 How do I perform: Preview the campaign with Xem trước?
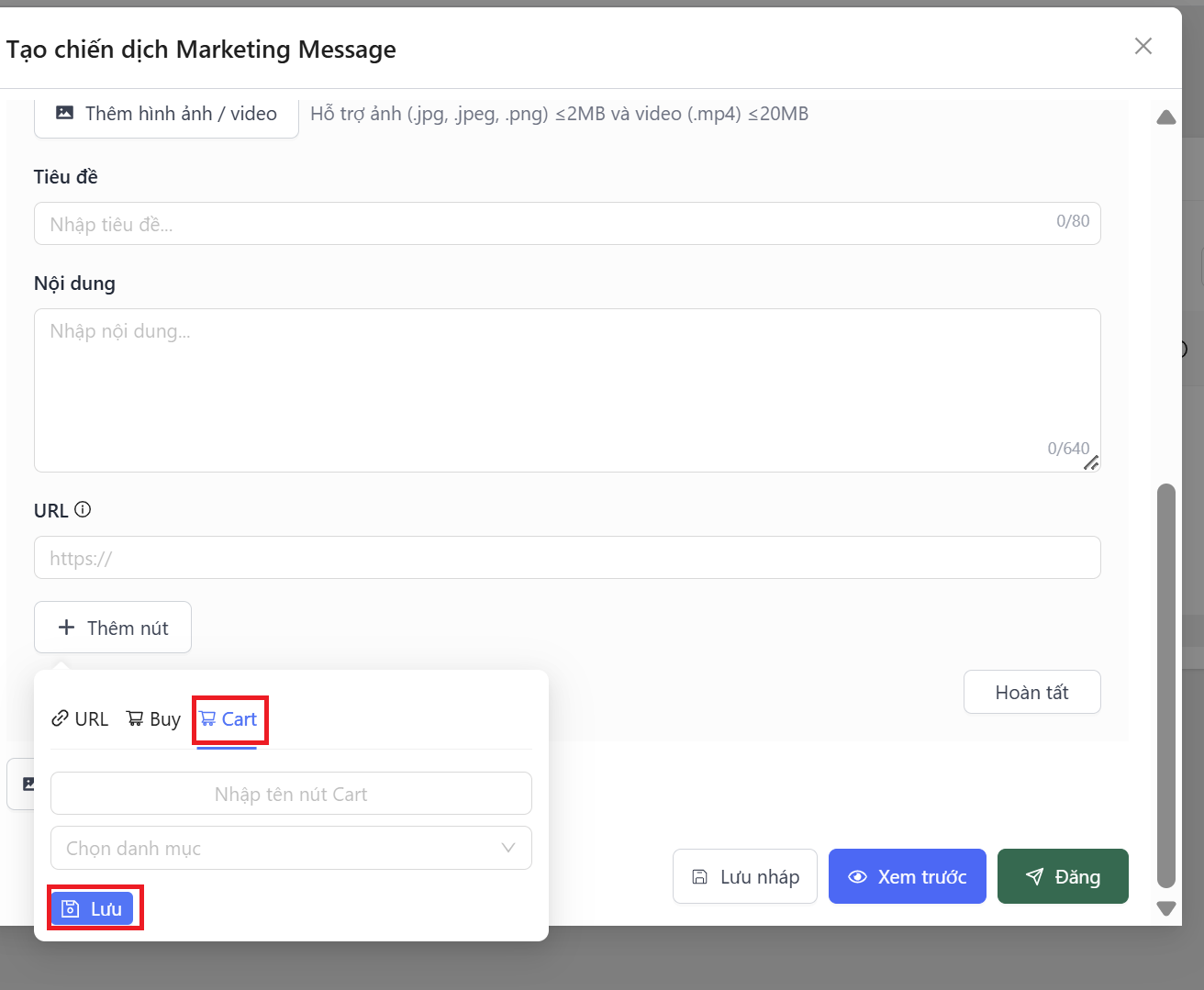(x=907, y=877)
